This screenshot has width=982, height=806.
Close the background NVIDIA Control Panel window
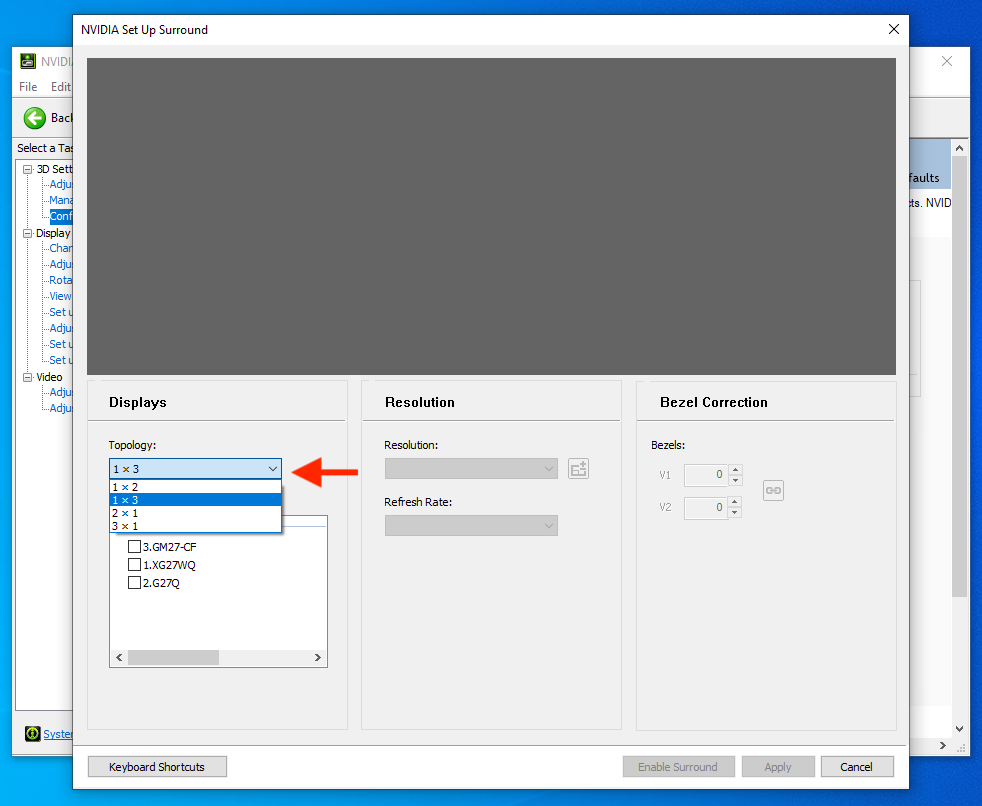(x=947, y=61)
